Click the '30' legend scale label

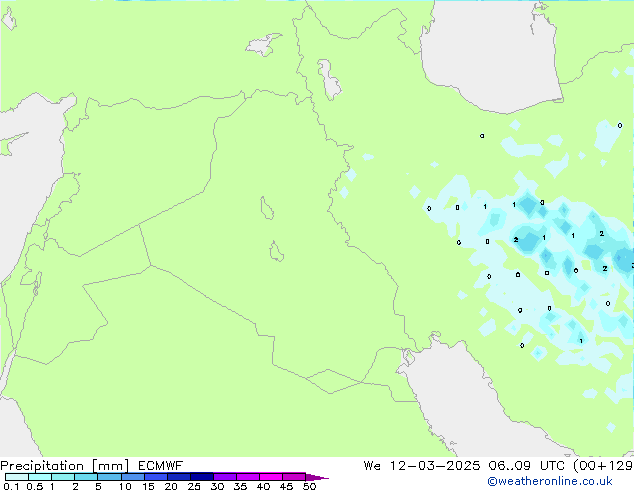(x=217, y=486)
